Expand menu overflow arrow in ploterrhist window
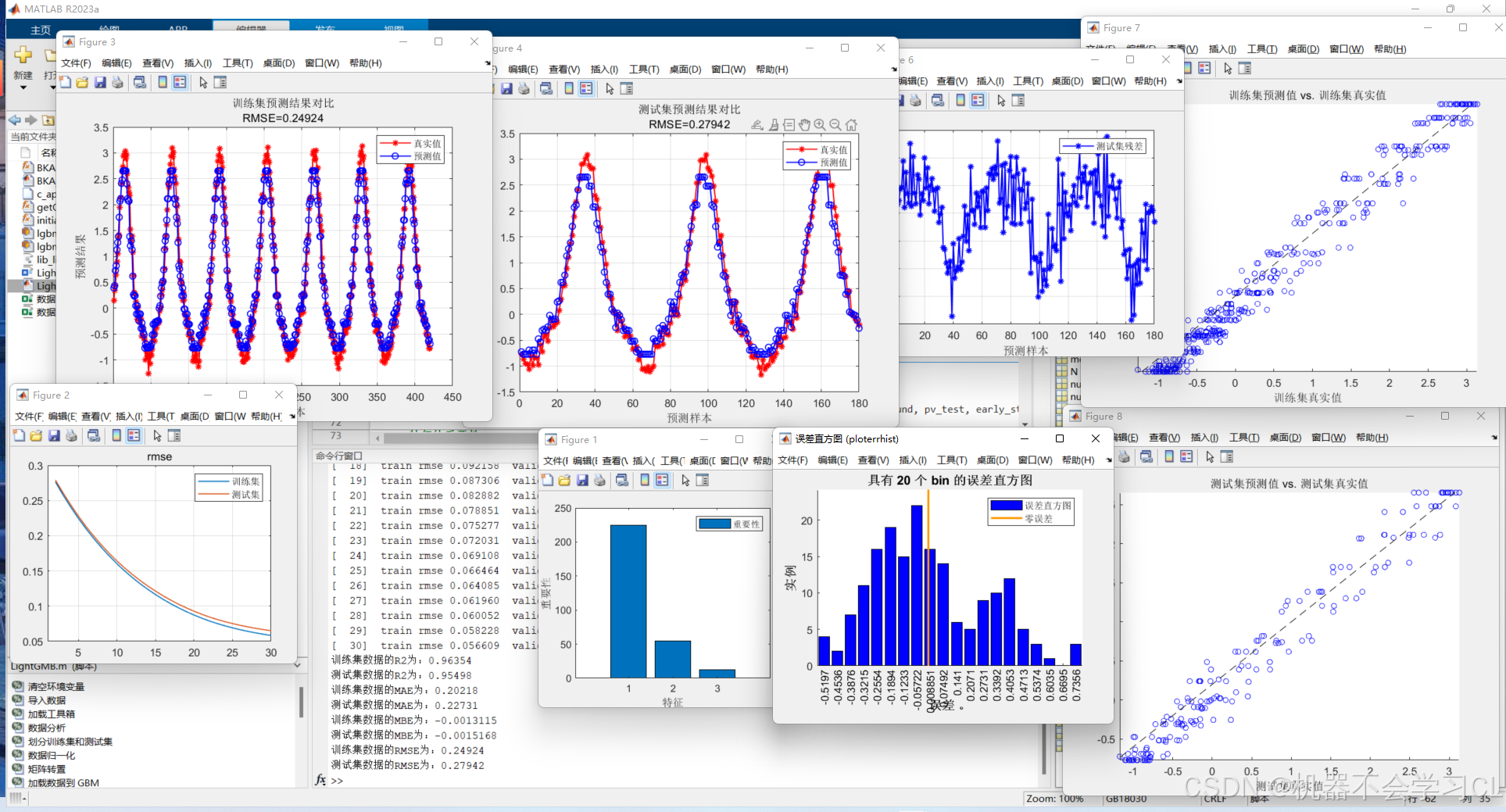1506x812 pixels. 1109,460
